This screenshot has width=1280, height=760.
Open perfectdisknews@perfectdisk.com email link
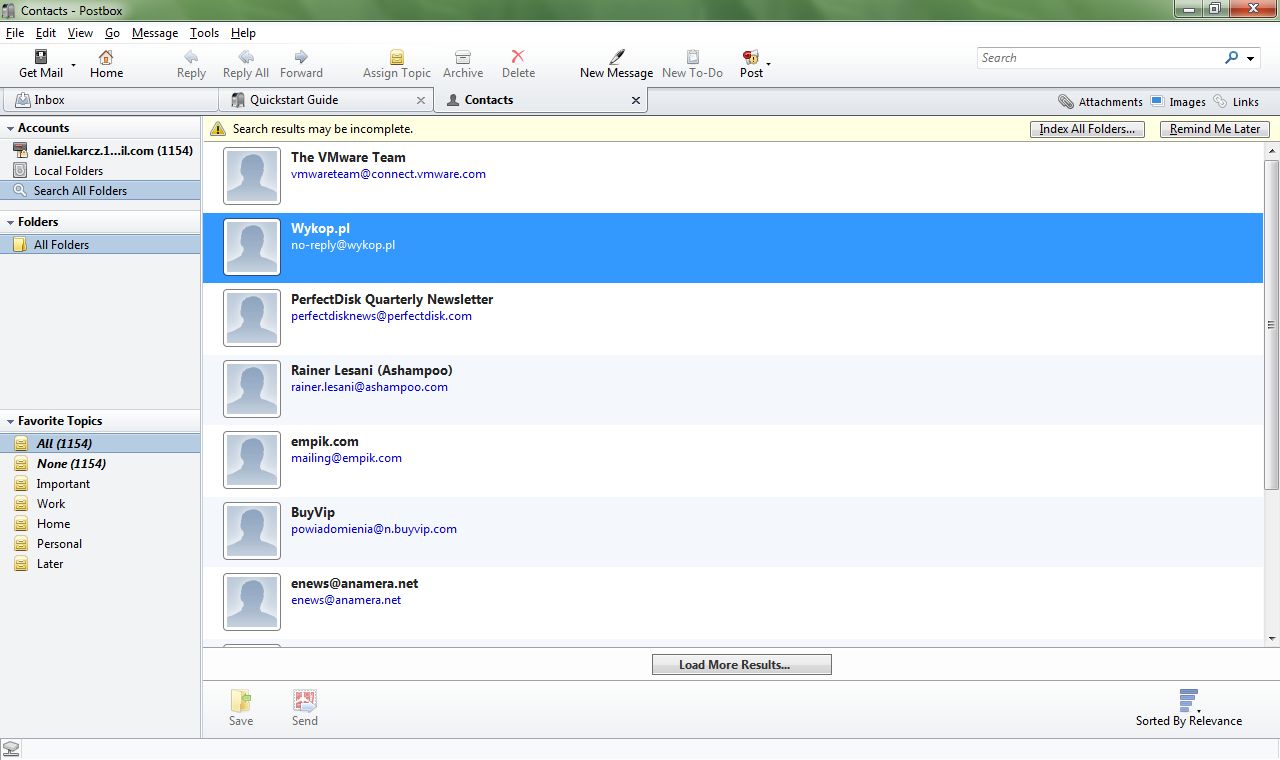[x=381, y=316]
